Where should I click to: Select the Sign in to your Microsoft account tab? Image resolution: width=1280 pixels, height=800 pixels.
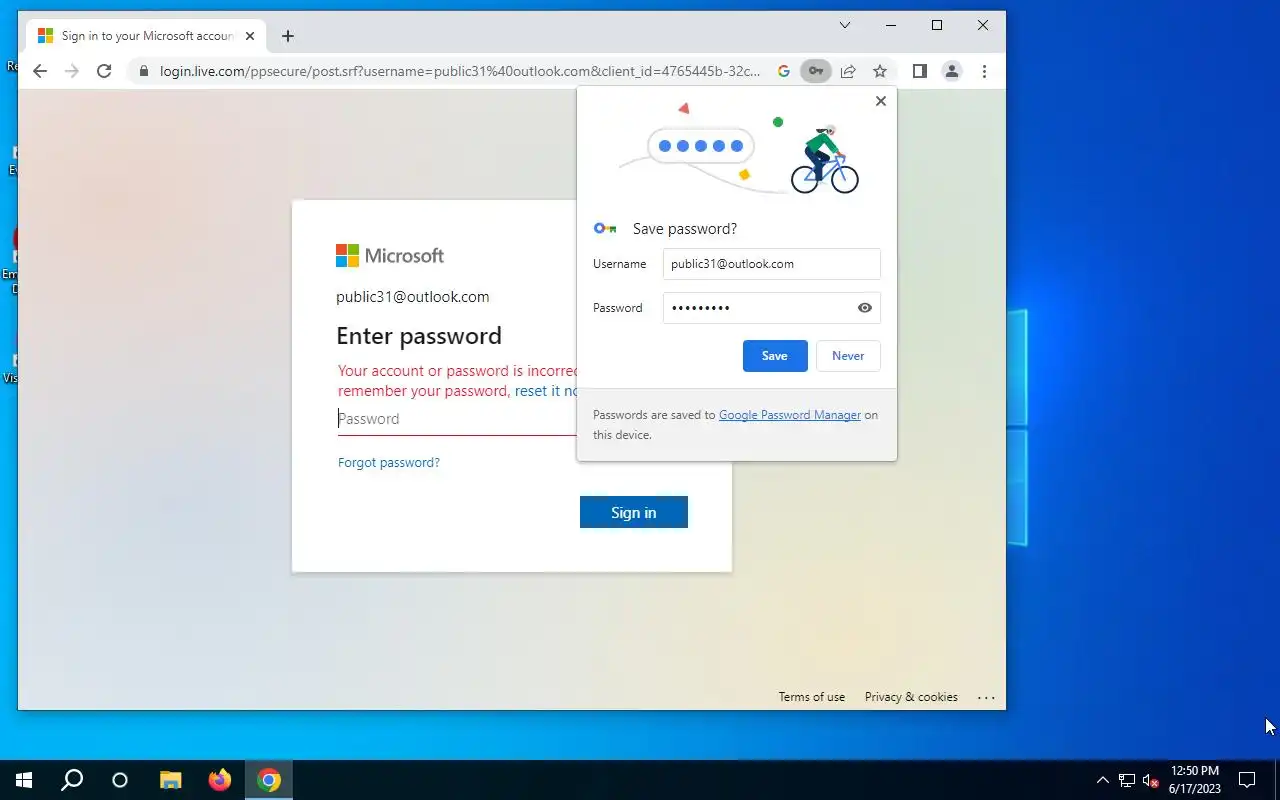coord(146,36)
